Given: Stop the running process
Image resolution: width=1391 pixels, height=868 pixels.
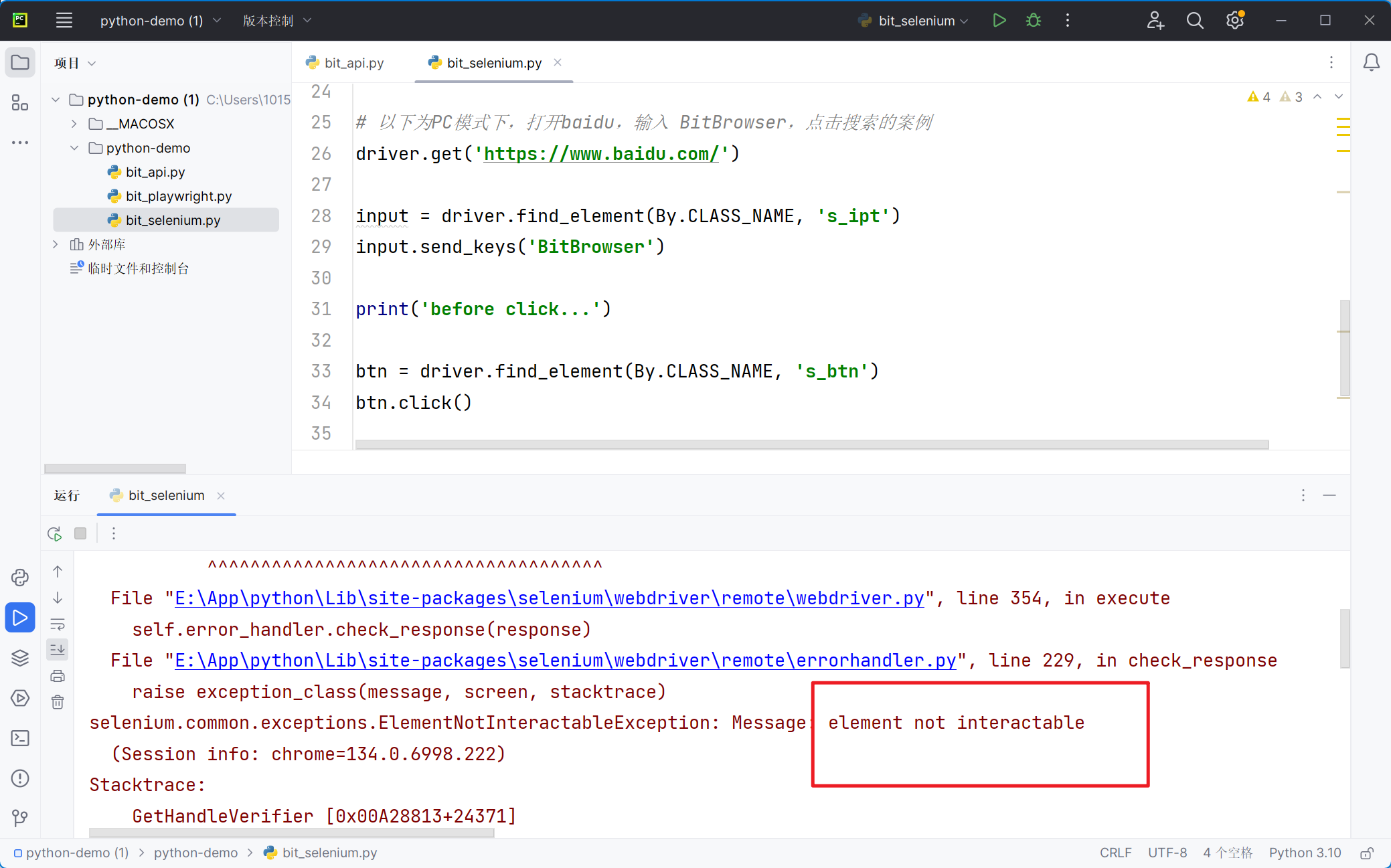Looking at the screenshot, I should click(x=80, y=533).
